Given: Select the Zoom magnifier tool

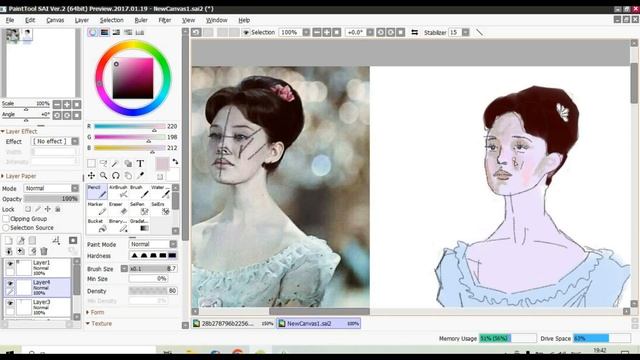Looking at the screenshot, I should (x=103, y=176).
